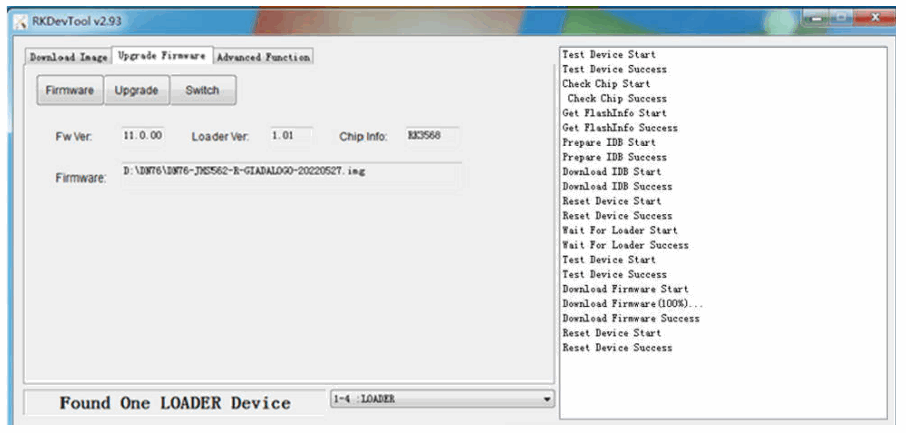Select the Upgrade Firmware tab

[162, 56]
